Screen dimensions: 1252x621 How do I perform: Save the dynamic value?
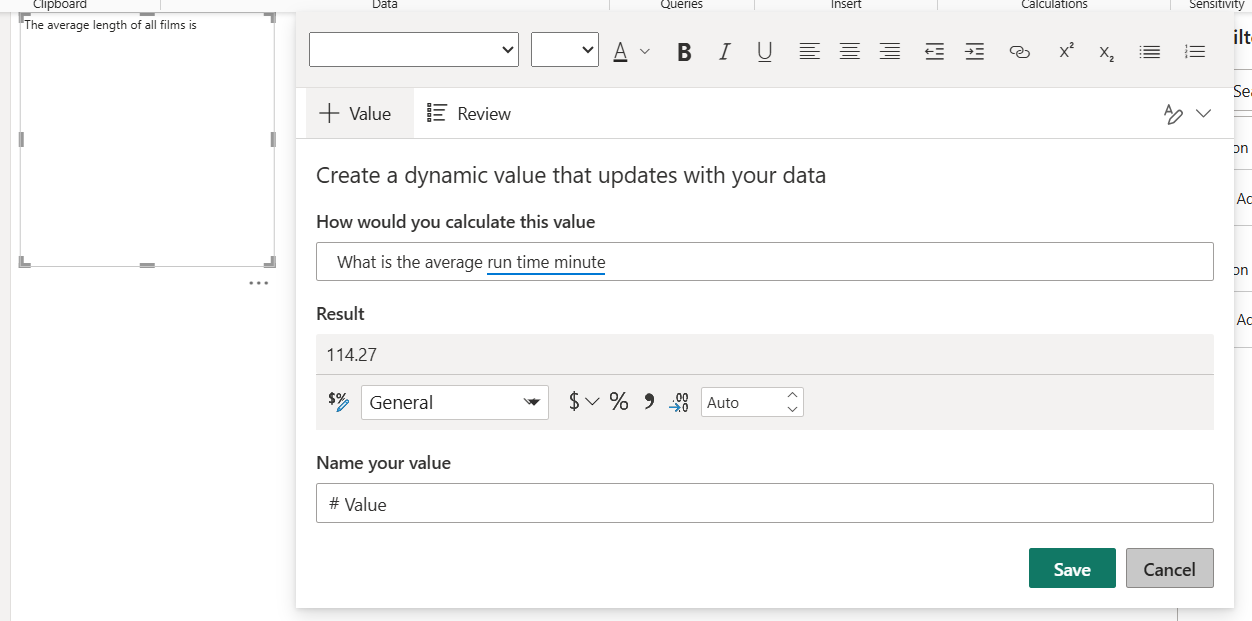tap(1072, 568)
